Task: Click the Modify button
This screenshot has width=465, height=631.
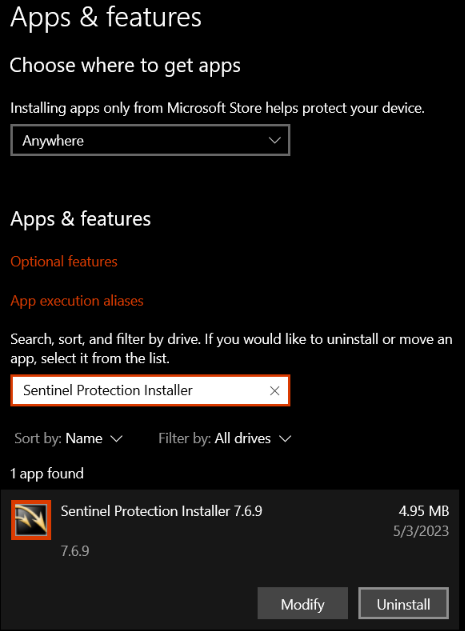Action: 303,604
